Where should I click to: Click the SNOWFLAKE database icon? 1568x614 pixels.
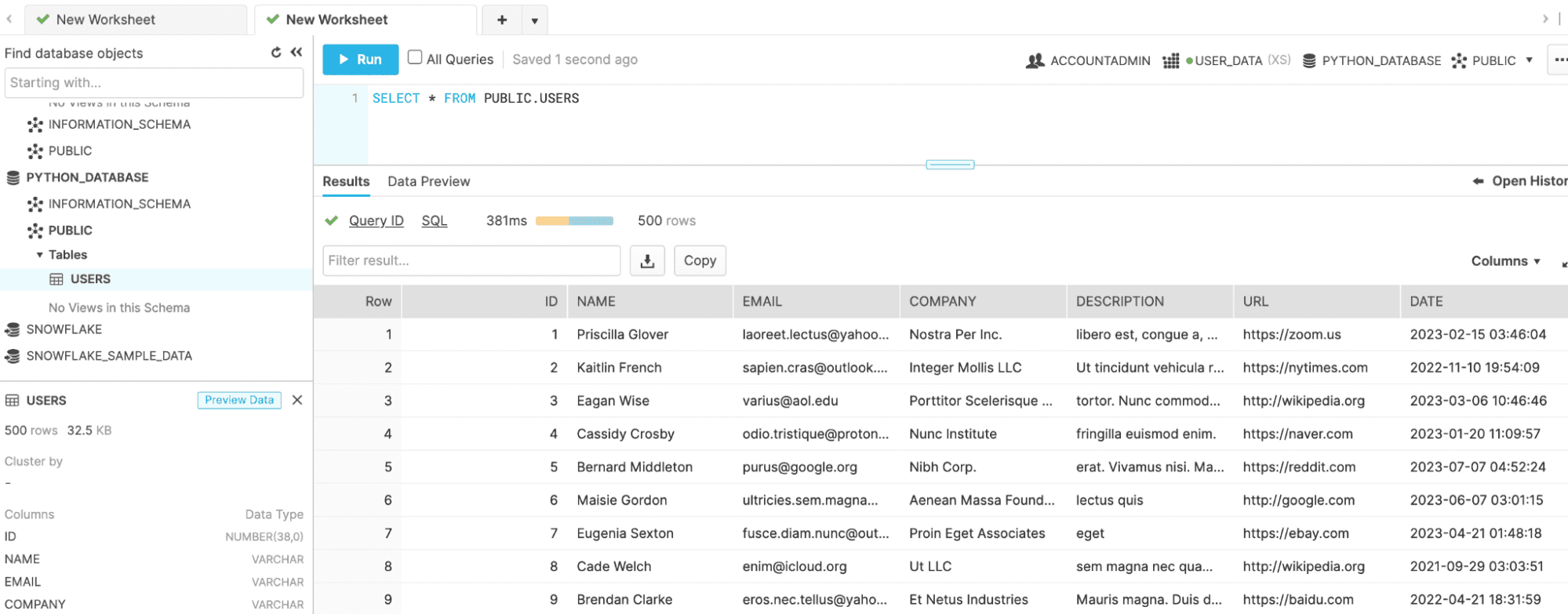point(13,329)
